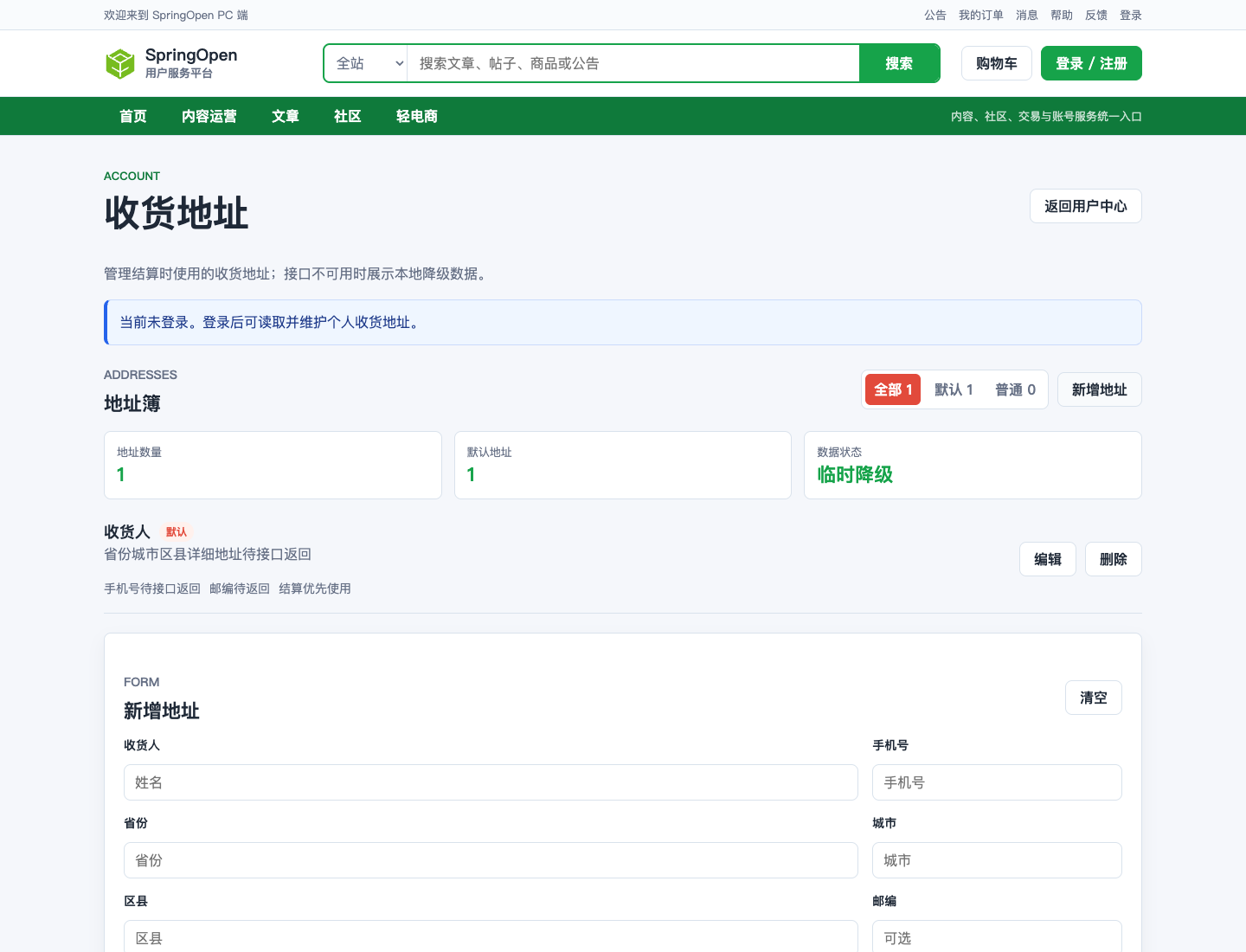1246x952 pixels.
Task: Click the 内容、社区、交易与账号服务统一入口 text
Action: point(1046,116)
